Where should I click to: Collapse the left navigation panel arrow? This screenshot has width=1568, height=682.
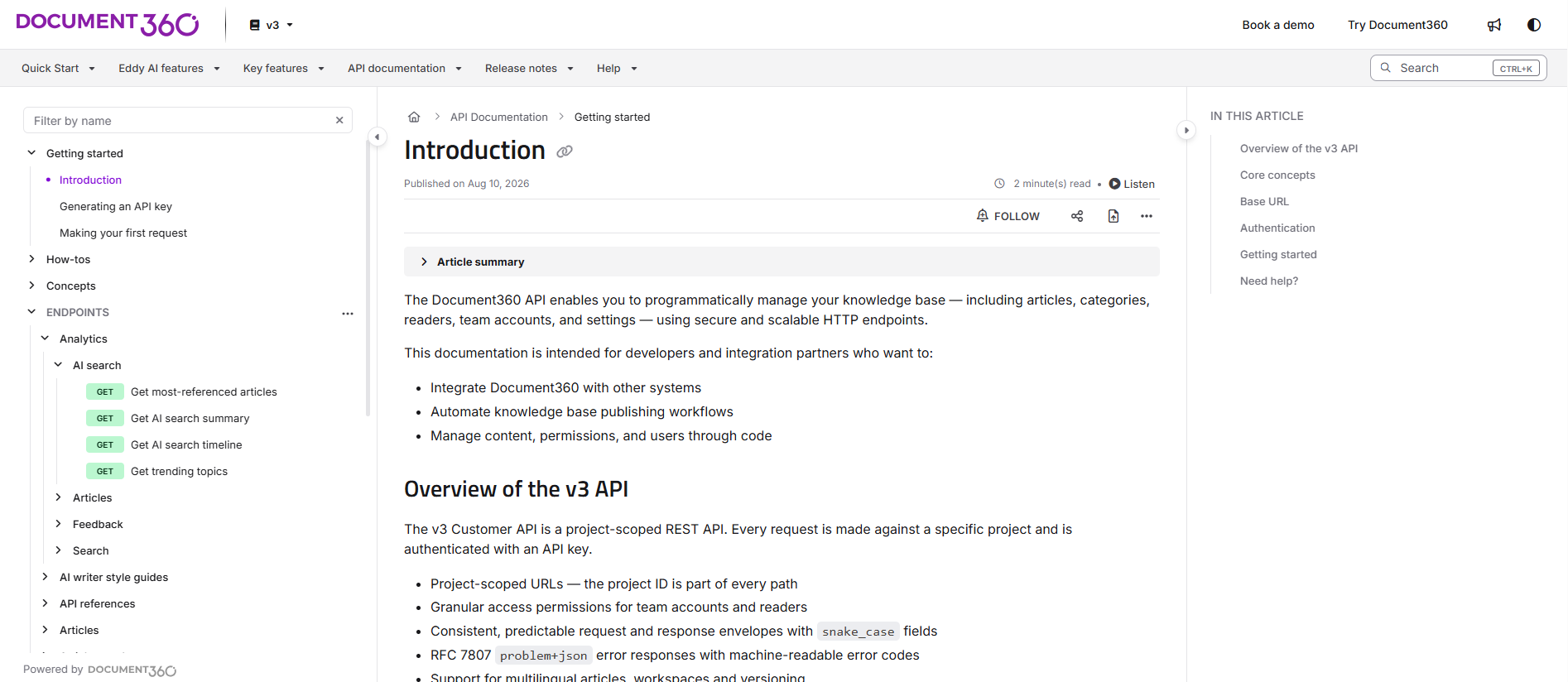click(378, 137)
